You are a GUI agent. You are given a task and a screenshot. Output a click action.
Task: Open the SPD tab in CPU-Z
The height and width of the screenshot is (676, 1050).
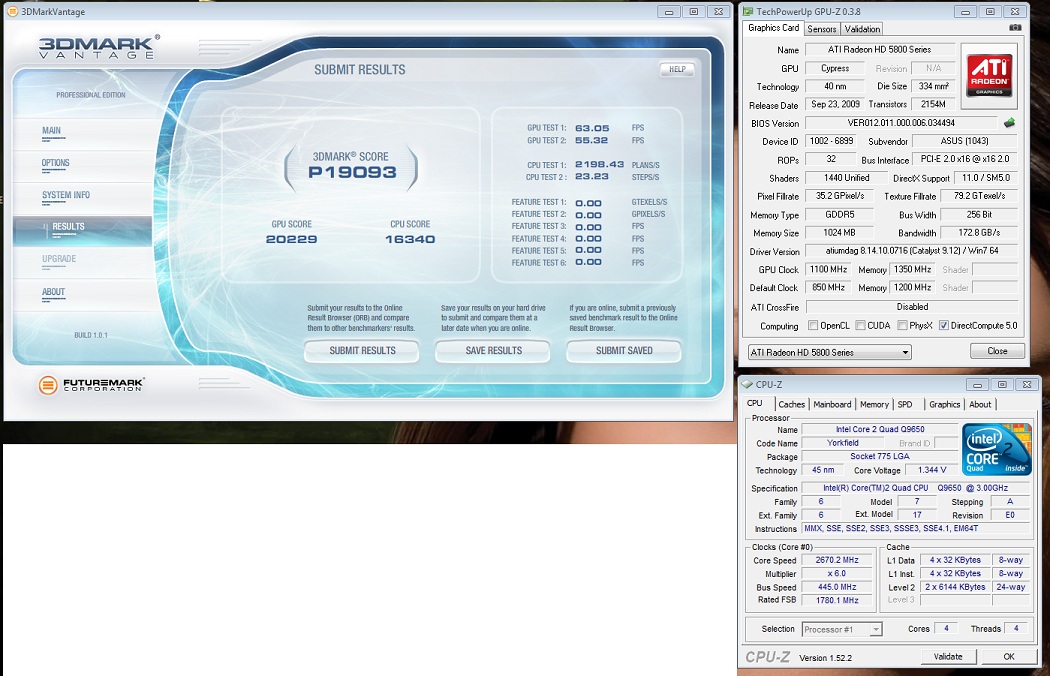click(905, 404)
